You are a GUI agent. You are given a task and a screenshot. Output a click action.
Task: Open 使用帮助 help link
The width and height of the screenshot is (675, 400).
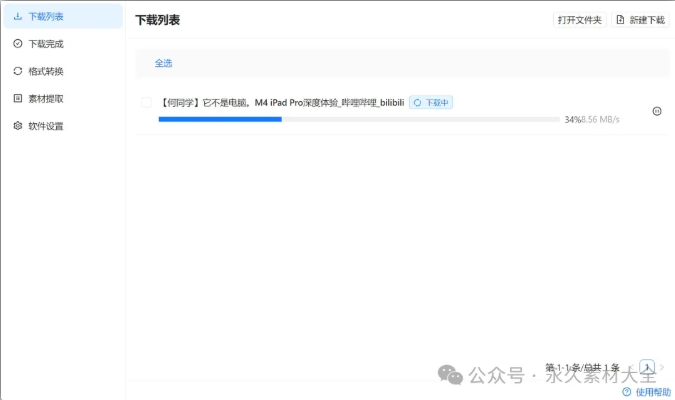(x=647, y=392)
